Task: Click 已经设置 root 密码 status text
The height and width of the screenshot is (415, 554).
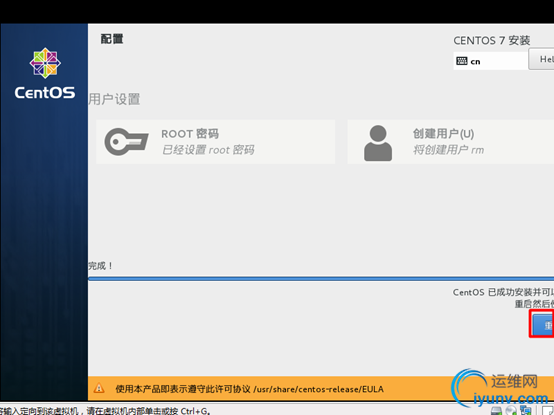Action: [x=208, y=150]
